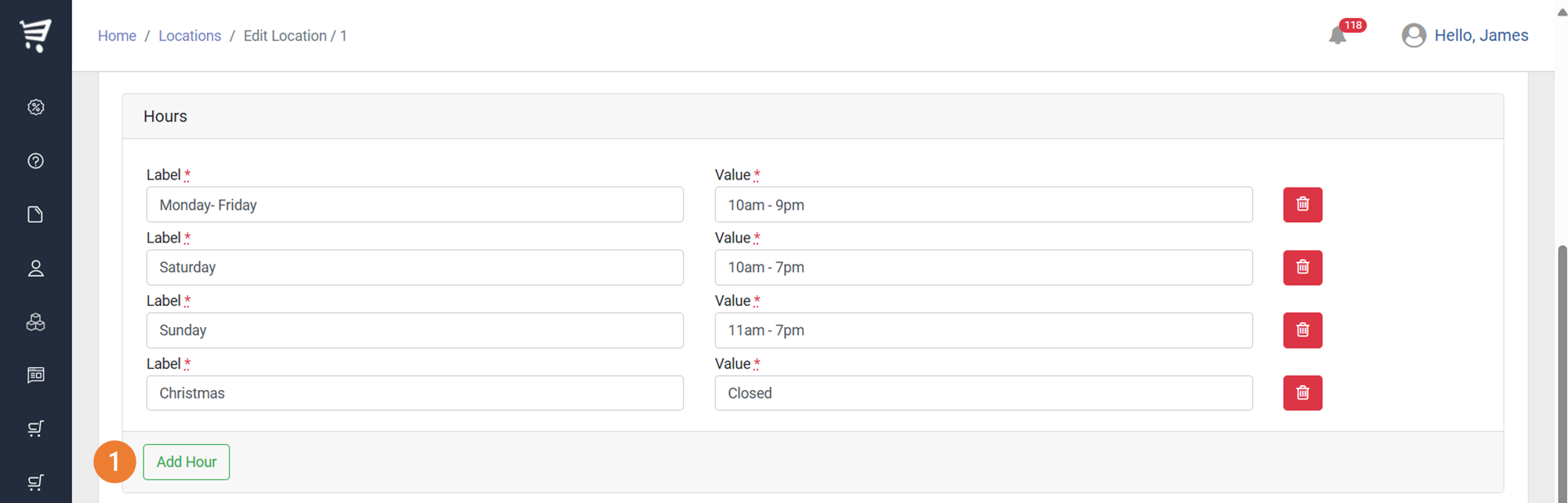The image size is (1568, 503).
Task: Delete the Saturday hours row
Action: tap(1302, 268)
